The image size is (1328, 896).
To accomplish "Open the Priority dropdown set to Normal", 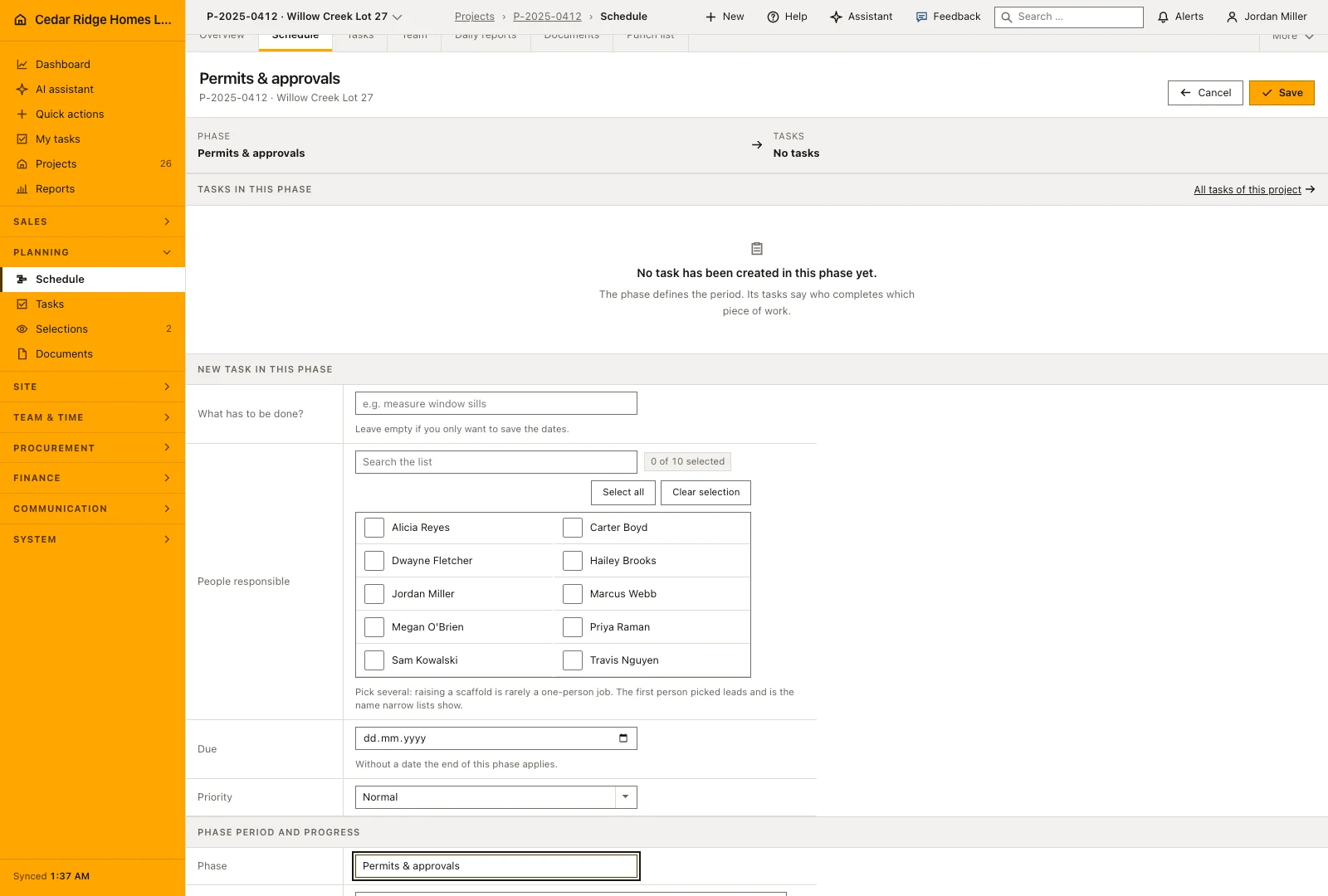I will pyautogui.click(x=496, y=797).
